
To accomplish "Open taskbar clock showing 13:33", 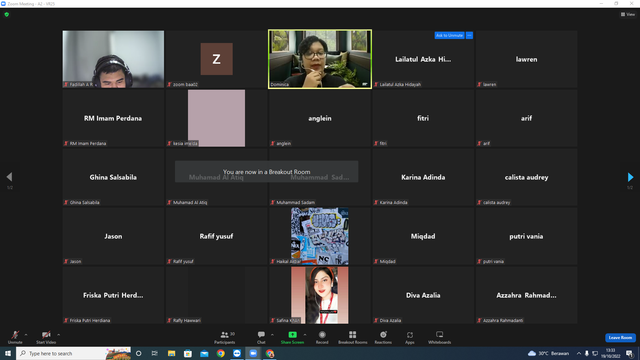I will pos(611,353).
